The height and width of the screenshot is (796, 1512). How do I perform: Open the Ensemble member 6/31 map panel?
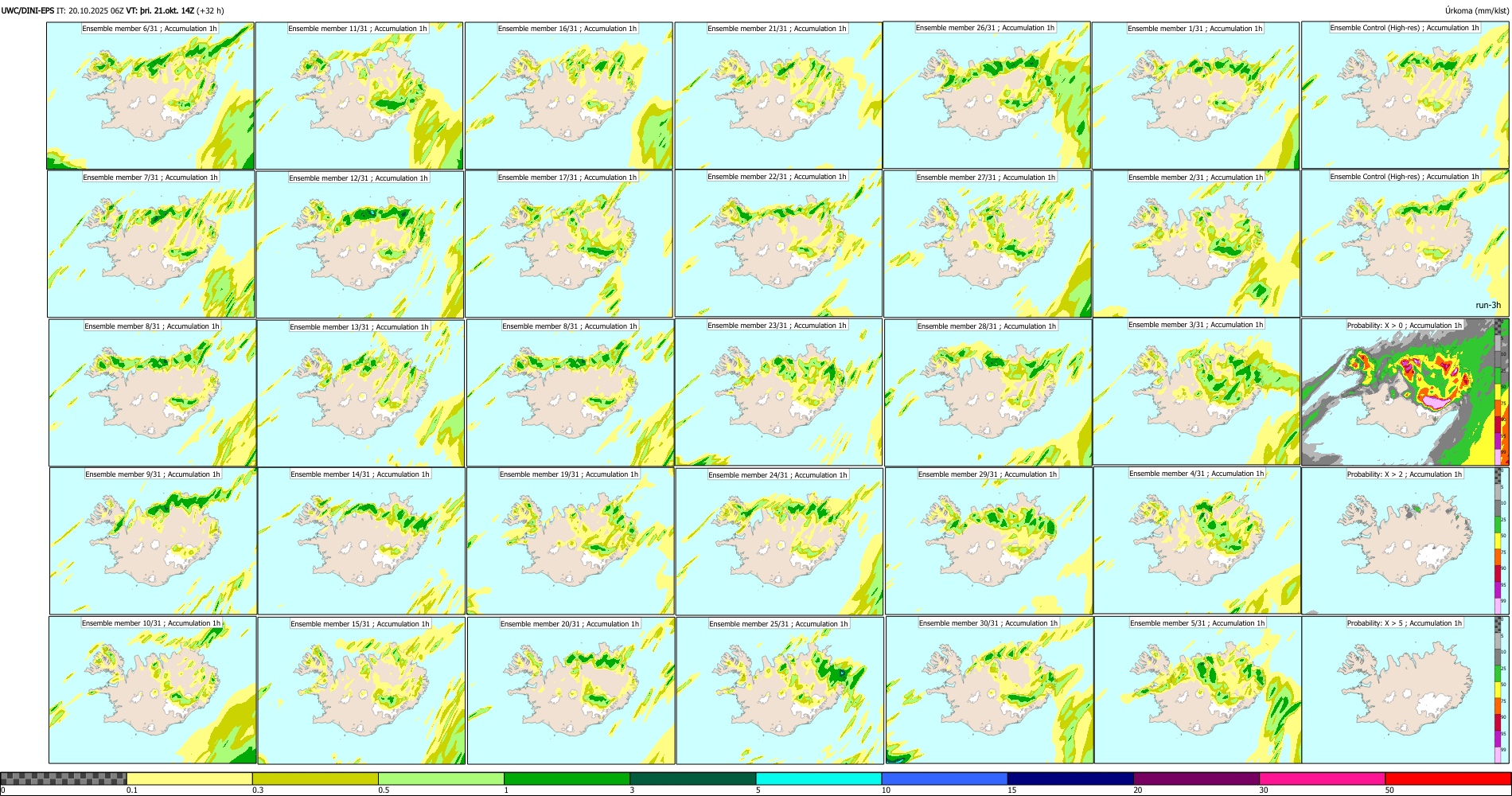150,96
